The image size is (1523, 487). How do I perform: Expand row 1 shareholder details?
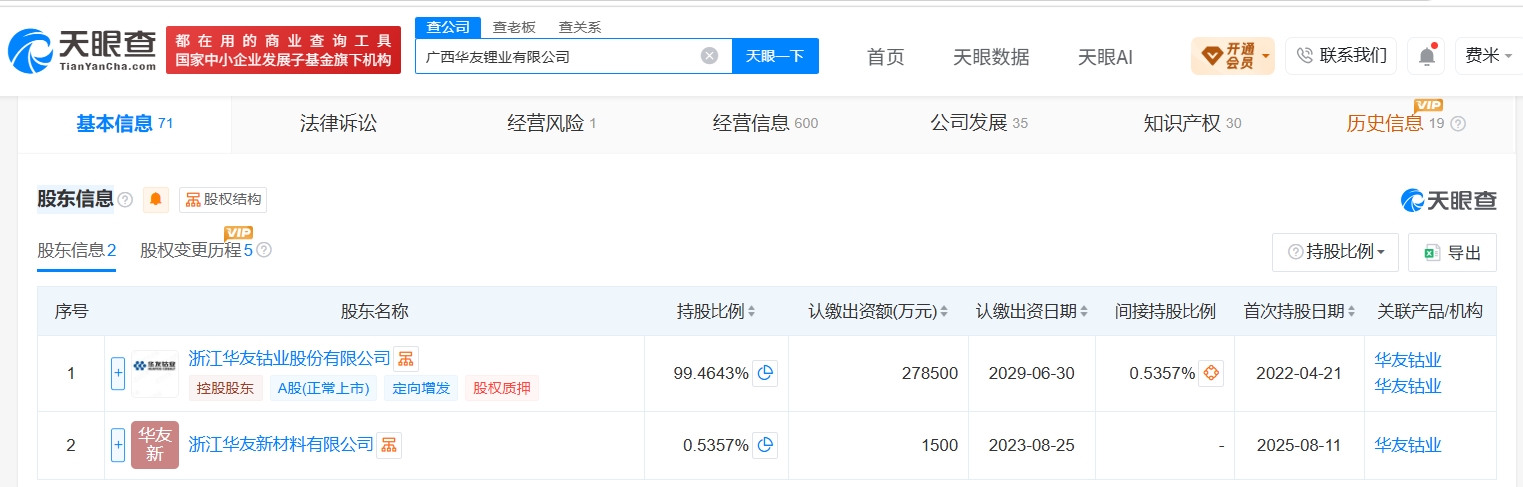[118, 373]
